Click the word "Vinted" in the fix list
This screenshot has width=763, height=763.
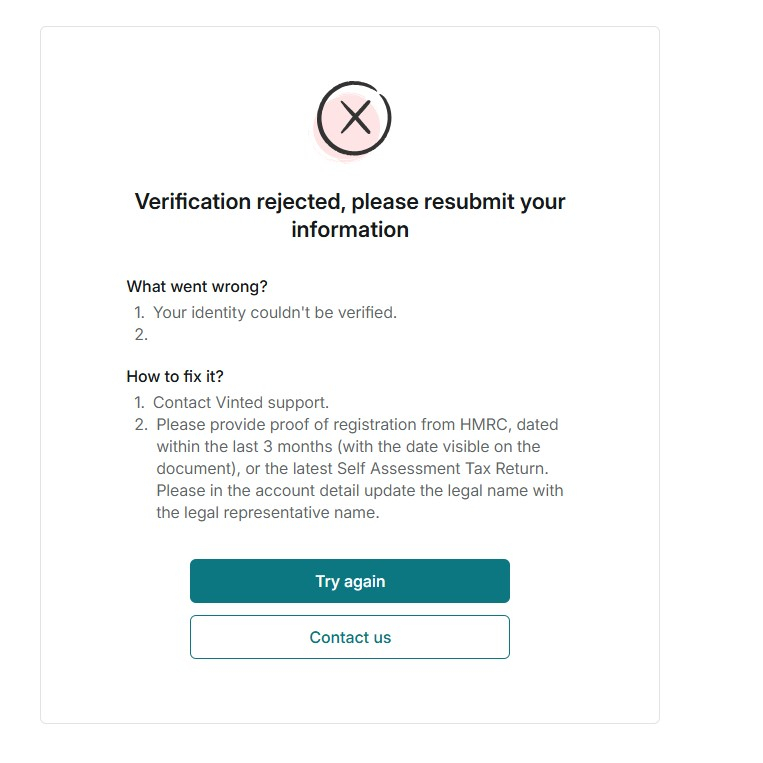click(x=240, y=402)
